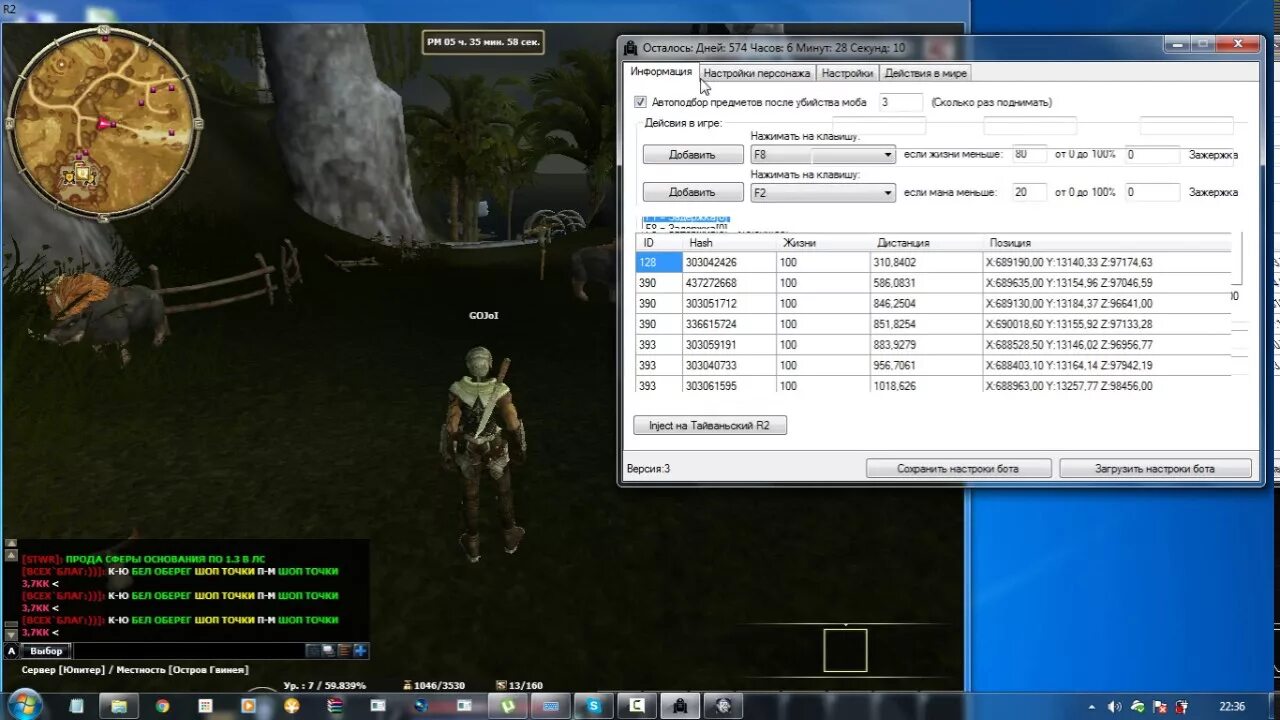Image resolution: width=1280 pixels, height=720 pixels.
Task: Click the mana threshold field with 20
Action: (x=1029, y=192)
